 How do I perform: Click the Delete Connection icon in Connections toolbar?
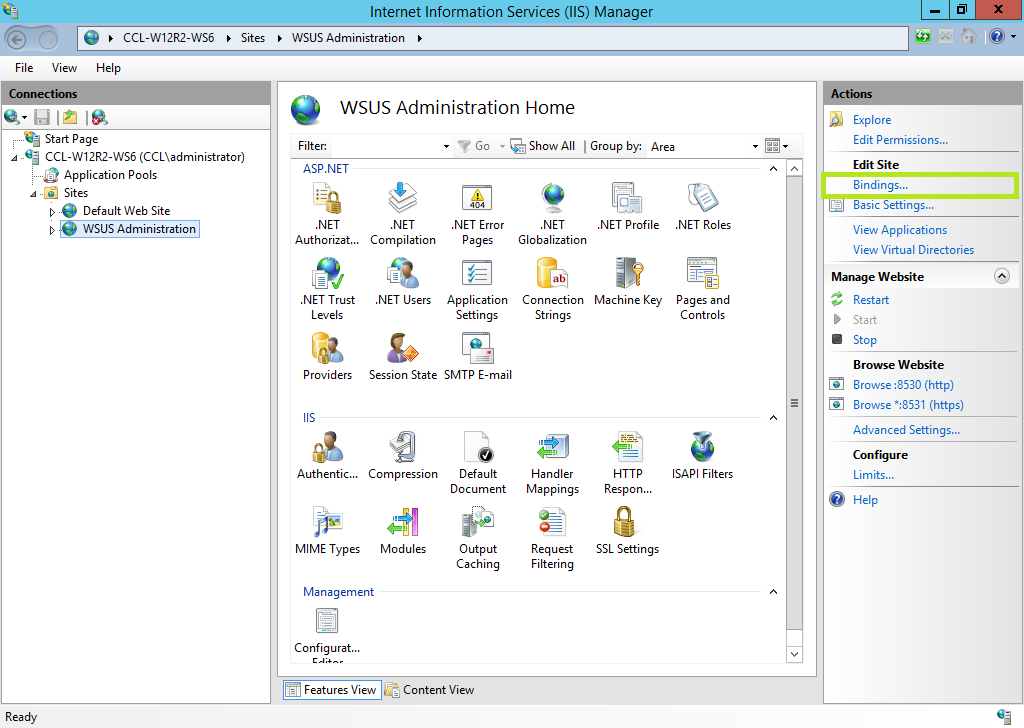[99, 118]
